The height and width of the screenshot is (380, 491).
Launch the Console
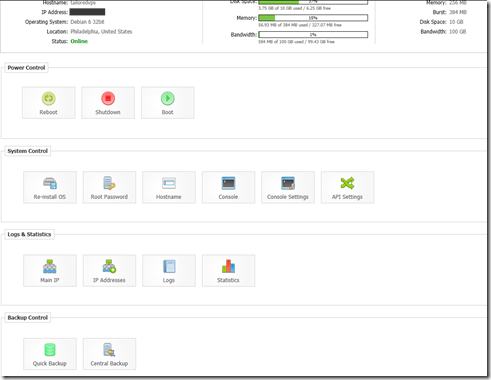click(228, 187)
